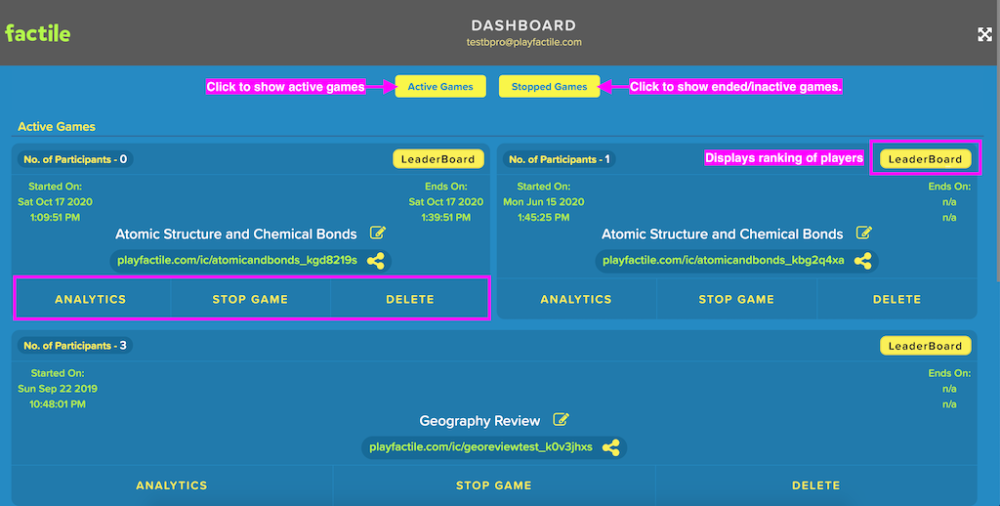The width and height of the screenshot is (1000, 506).
Task: Share the Geography Review game link
Action: coord(611,447)
